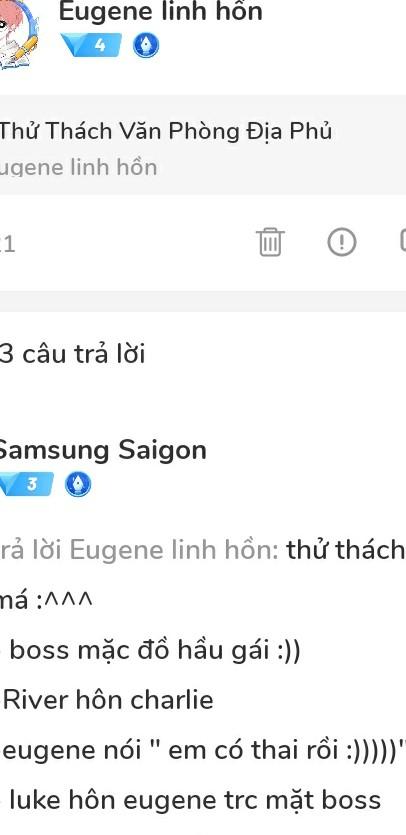Open the Thử Thách Văn Phòng Địa Phủ card

pyautogui.click(x=203, y=145)
